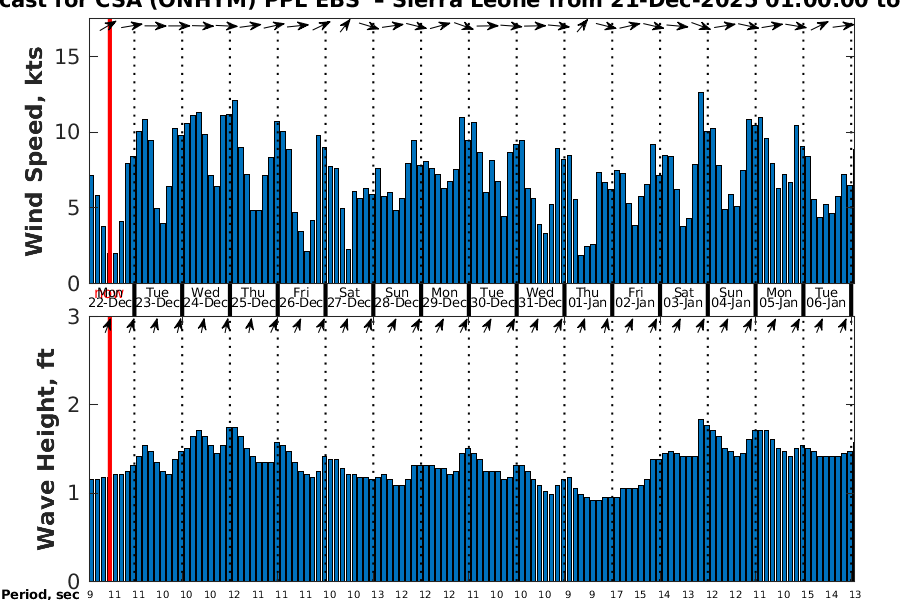Click the last wind direction arrow at top right
The image size is (900, 600).
coord(848,27)
